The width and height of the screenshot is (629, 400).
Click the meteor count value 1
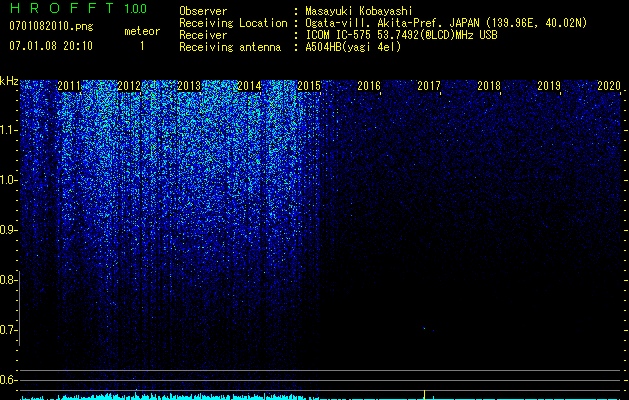click(x=142, y=46)
